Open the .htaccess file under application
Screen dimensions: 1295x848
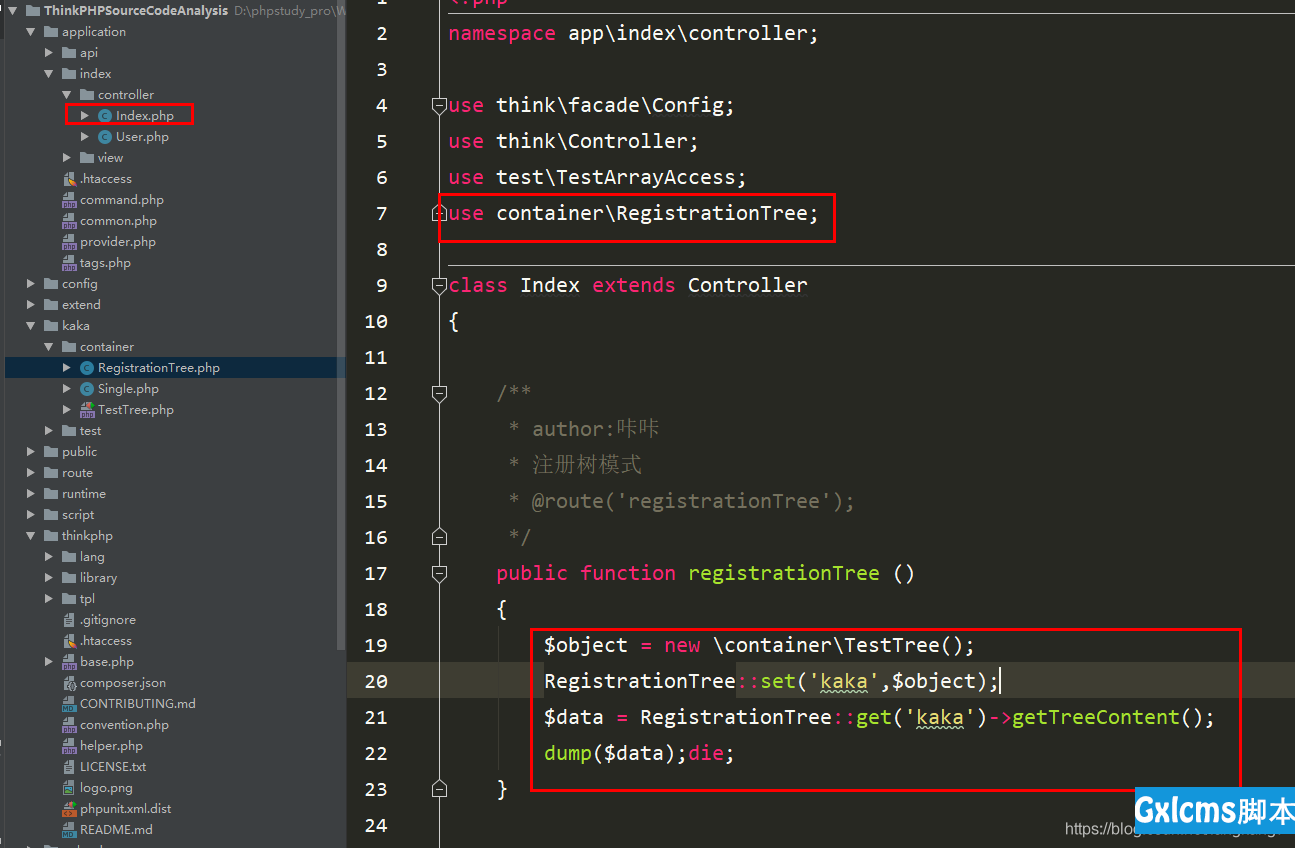[x=106, y=179]
